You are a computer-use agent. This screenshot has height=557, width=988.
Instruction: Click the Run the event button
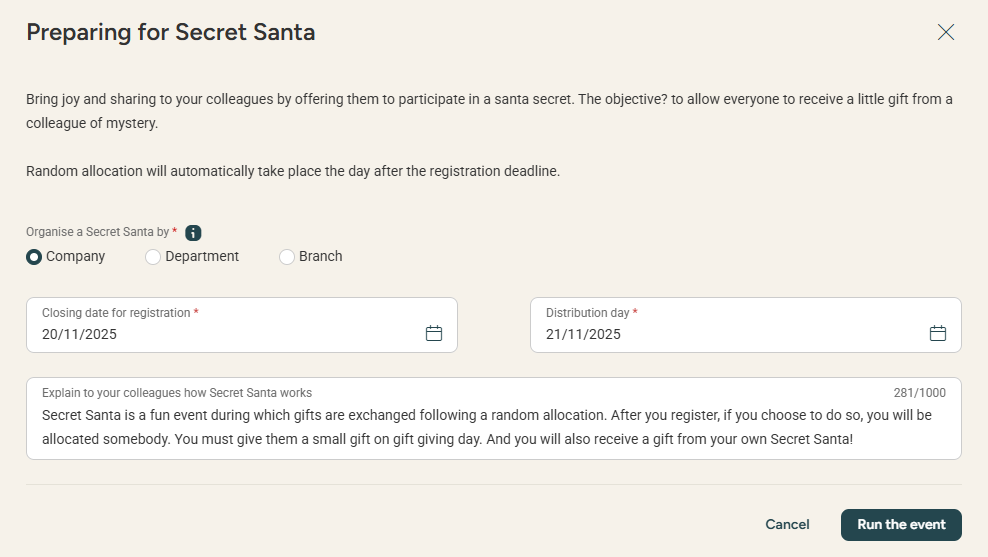click(x=901, y=525)
